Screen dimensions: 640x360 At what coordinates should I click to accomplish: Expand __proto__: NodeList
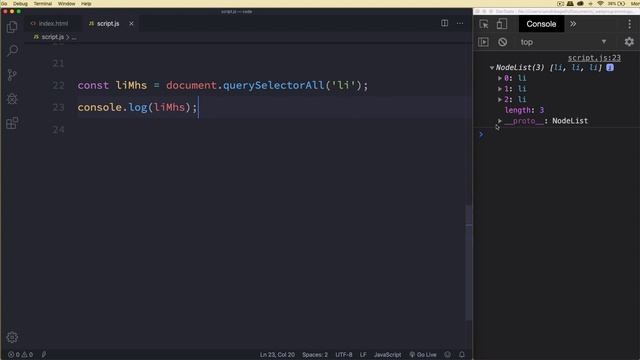(x=500, y=121)
